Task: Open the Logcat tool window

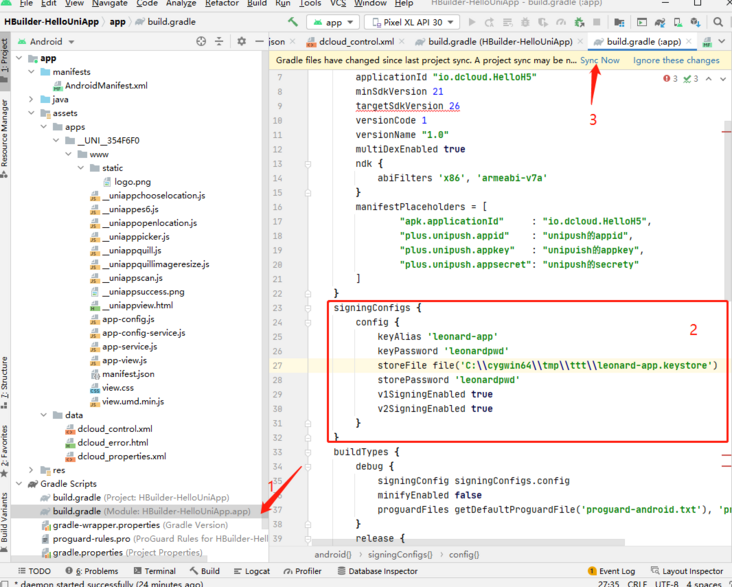Action: (x=252, y=571)
